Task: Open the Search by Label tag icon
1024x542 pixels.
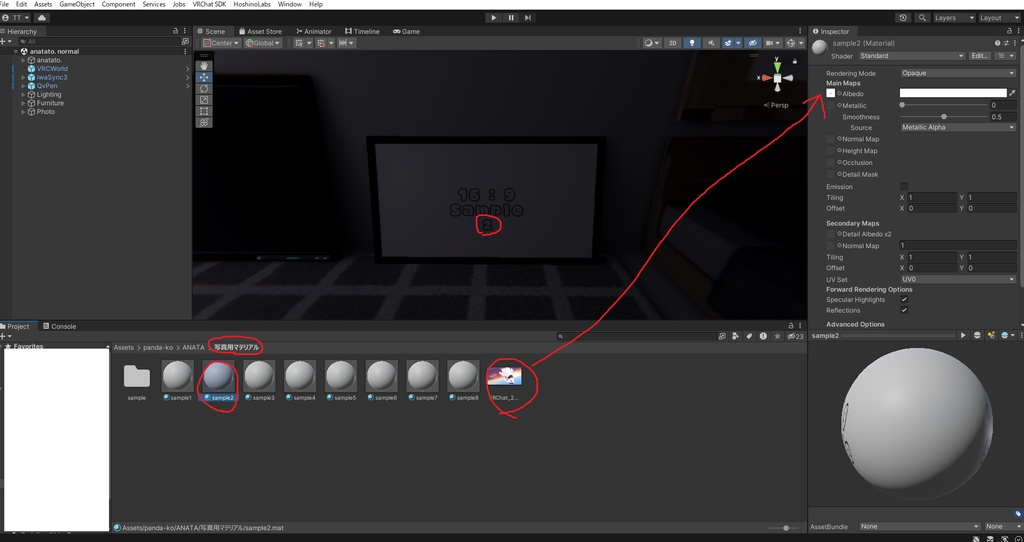Action: click(x=749, y=336)
